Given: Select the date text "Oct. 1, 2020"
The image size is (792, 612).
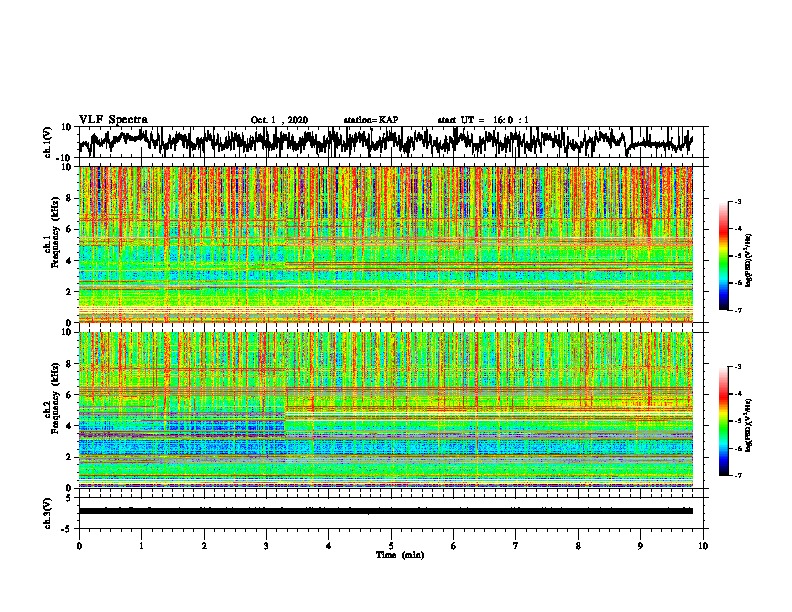Looking at the screenshot, I should click(x=279, y=120).
